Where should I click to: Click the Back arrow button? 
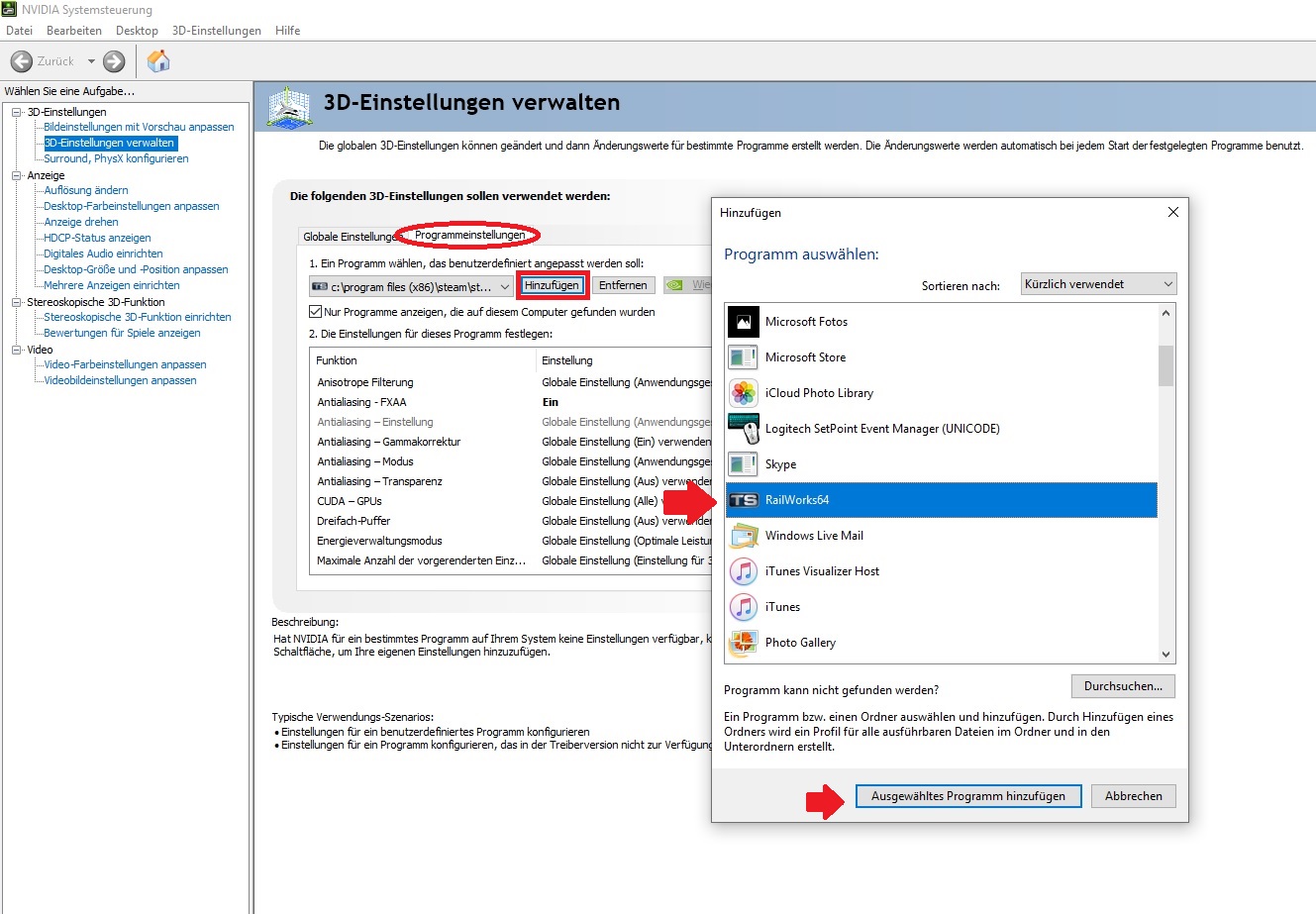(x=22, y=61)
